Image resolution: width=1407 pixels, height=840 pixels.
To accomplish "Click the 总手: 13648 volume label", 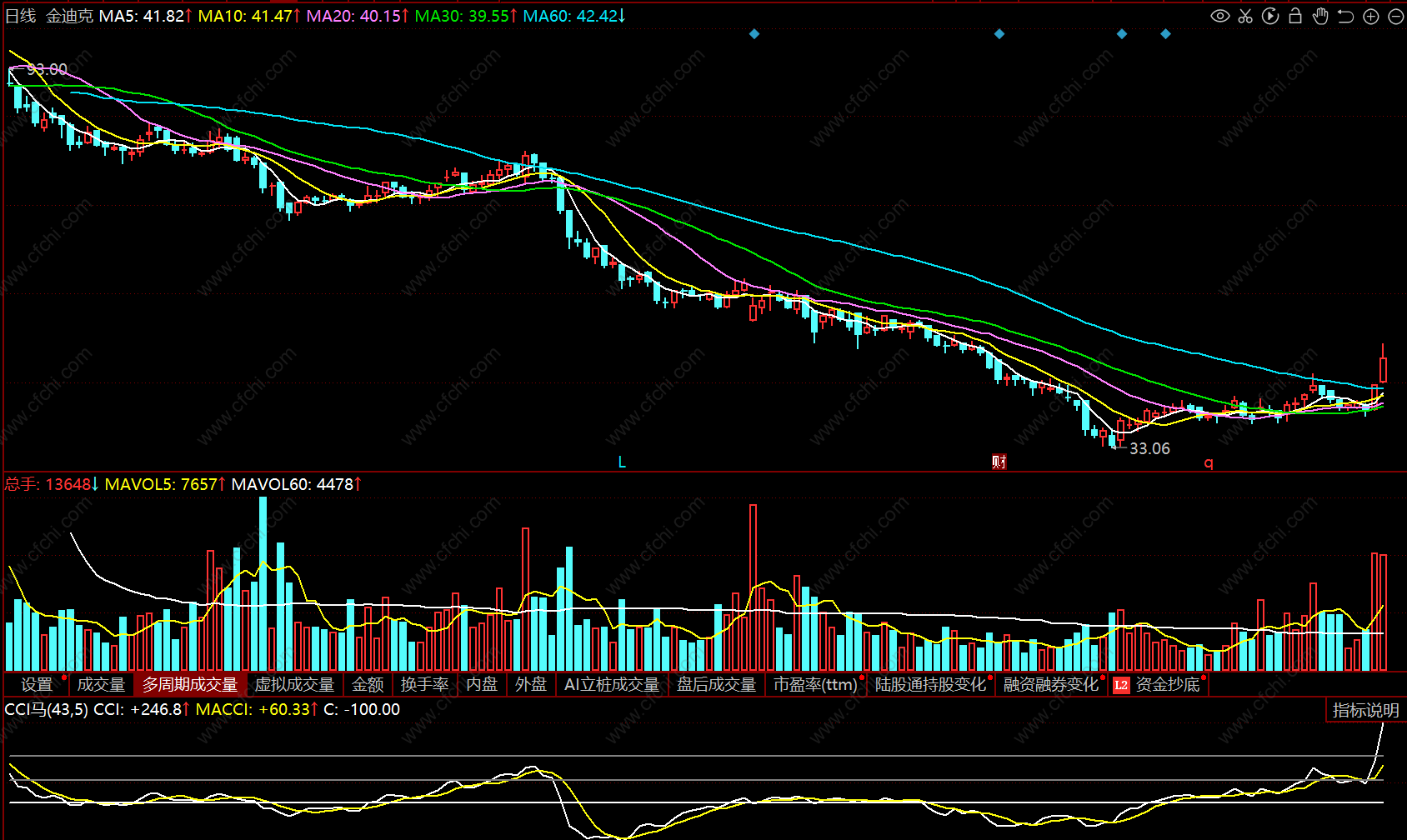I will (51, 484).
